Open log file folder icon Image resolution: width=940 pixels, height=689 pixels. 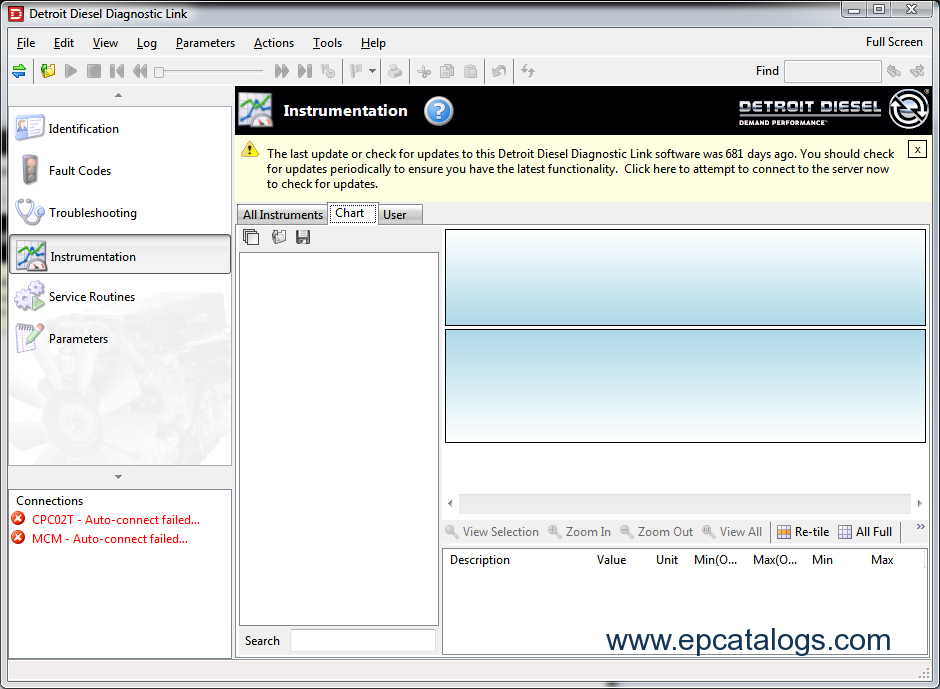tap(48, 71)
